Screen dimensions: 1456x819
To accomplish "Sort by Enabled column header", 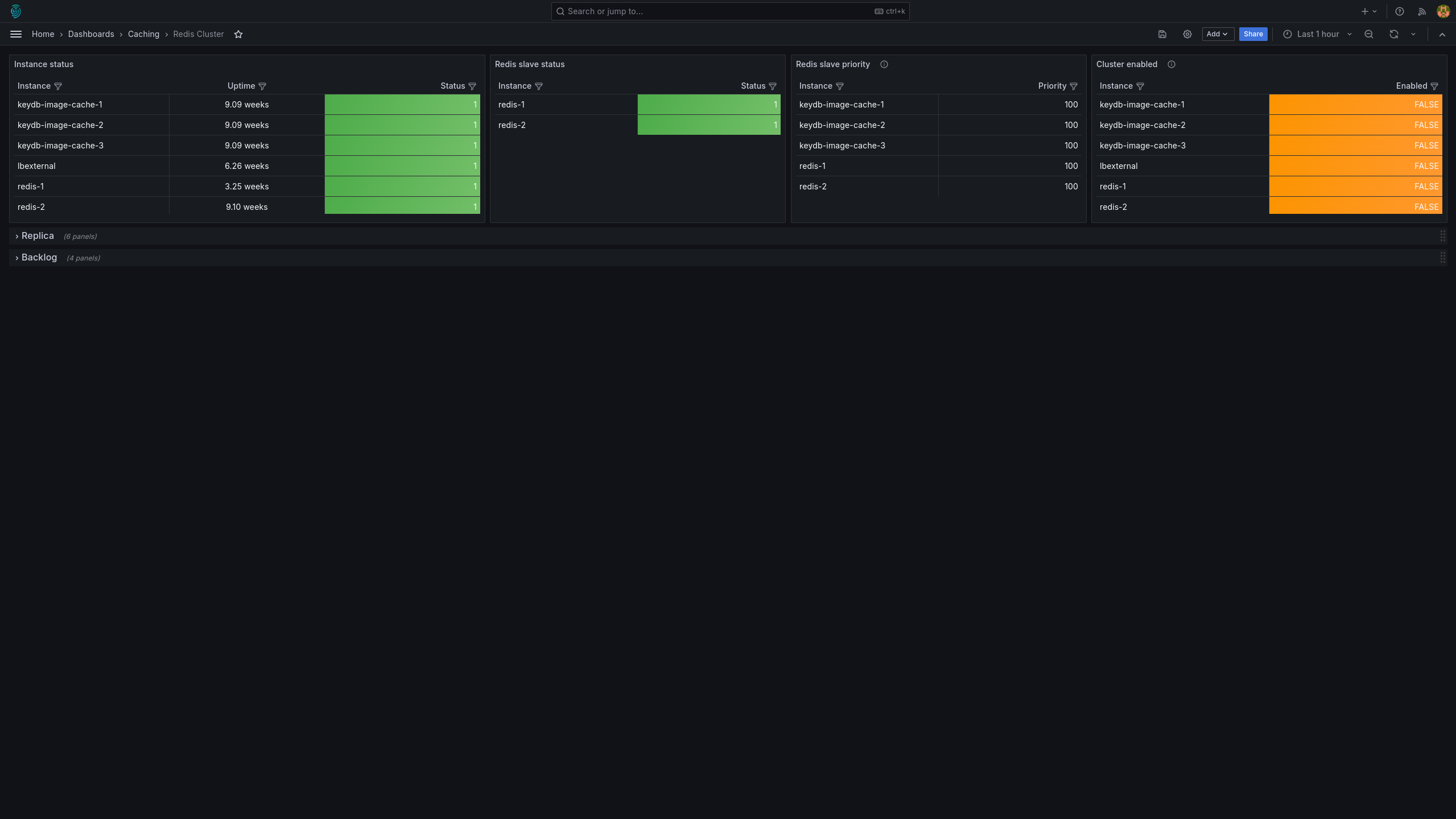I will [x=1411, y=86].
